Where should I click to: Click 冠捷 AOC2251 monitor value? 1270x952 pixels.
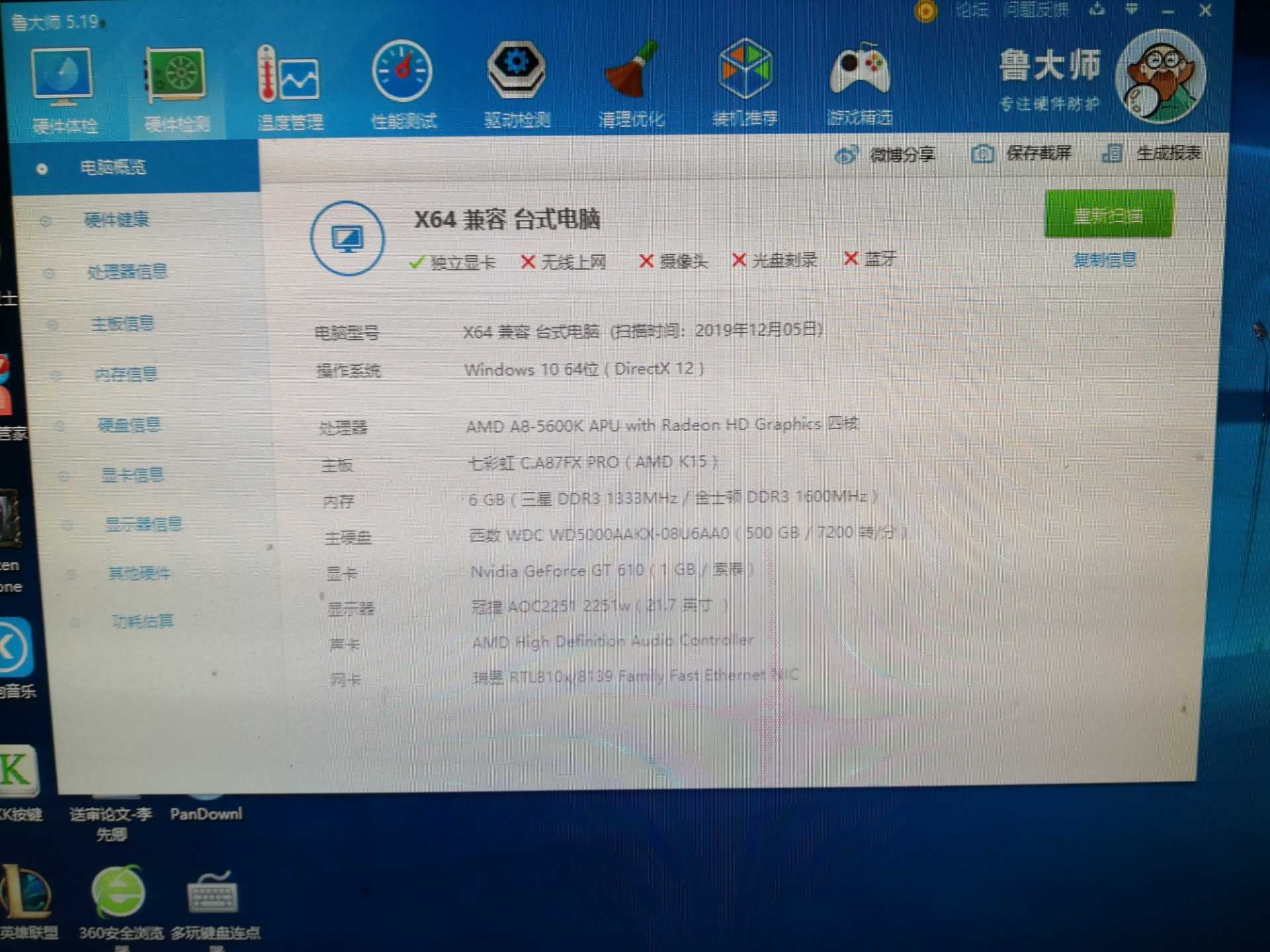click(x=600, y=606)
